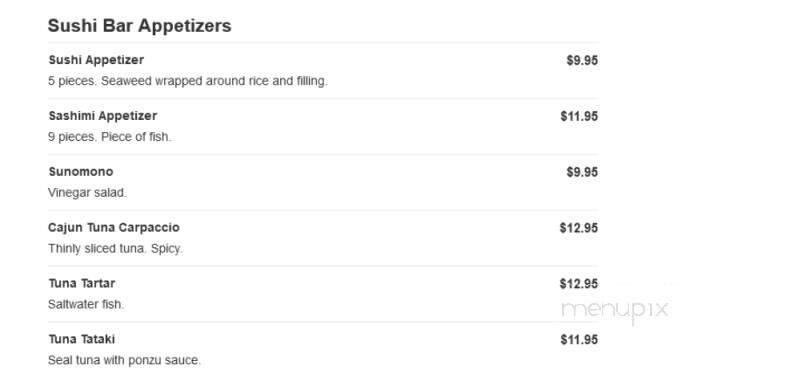The image size is (794, 392).
Task: Open the Tuna Tataki menu item
Action: pos(82,339)
